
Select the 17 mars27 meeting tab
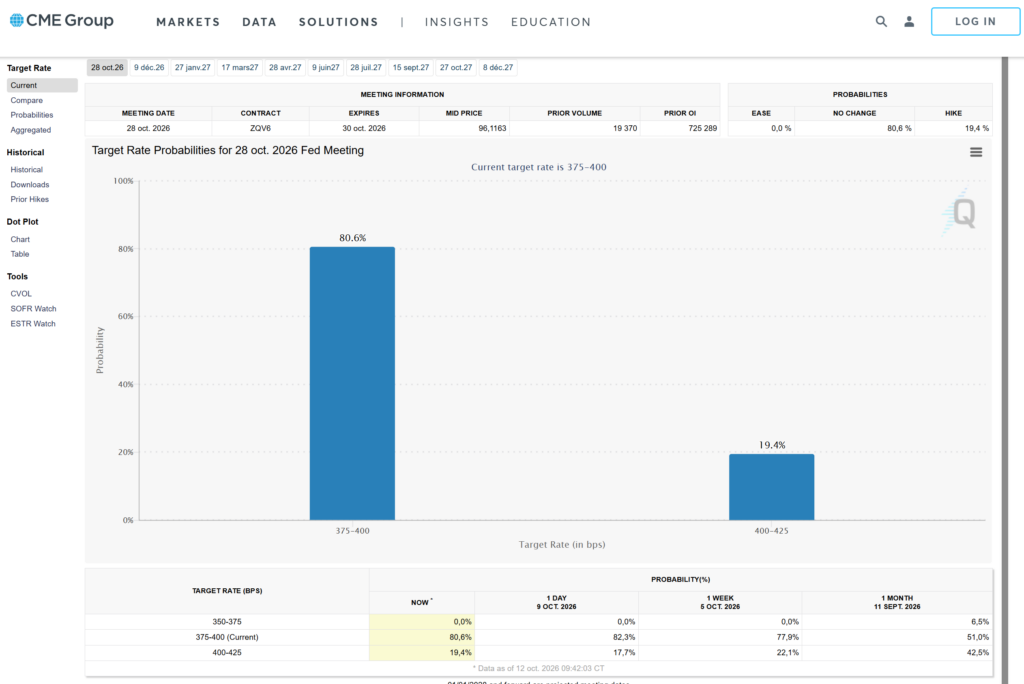click(x=240, y=68)
